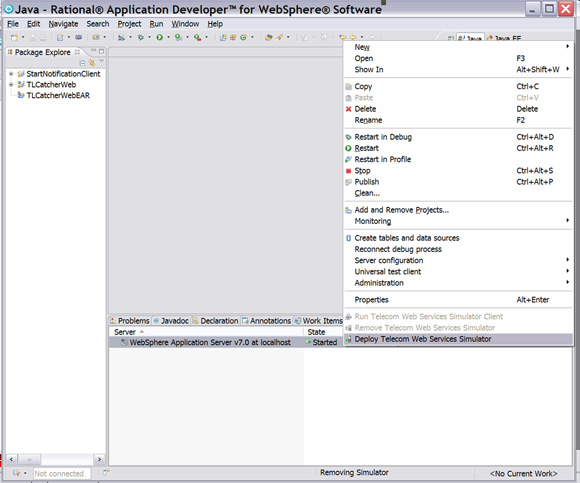580x483 pixels.
Task: Click the Profile toolbar icon
Action: click(x=178, y=37)
